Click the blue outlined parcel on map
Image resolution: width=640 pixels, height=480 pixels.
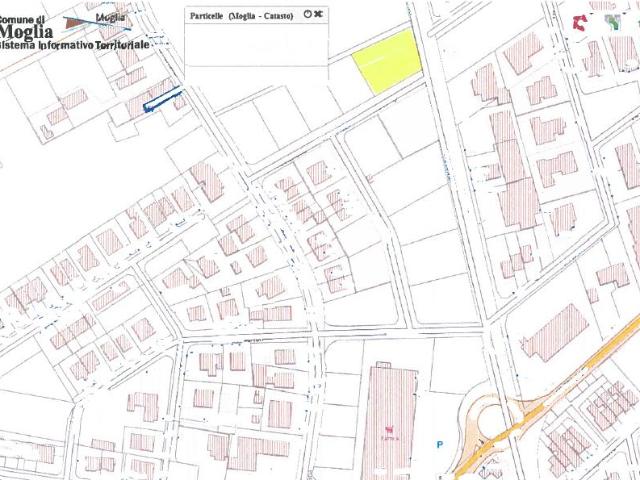tap(162, 99)
